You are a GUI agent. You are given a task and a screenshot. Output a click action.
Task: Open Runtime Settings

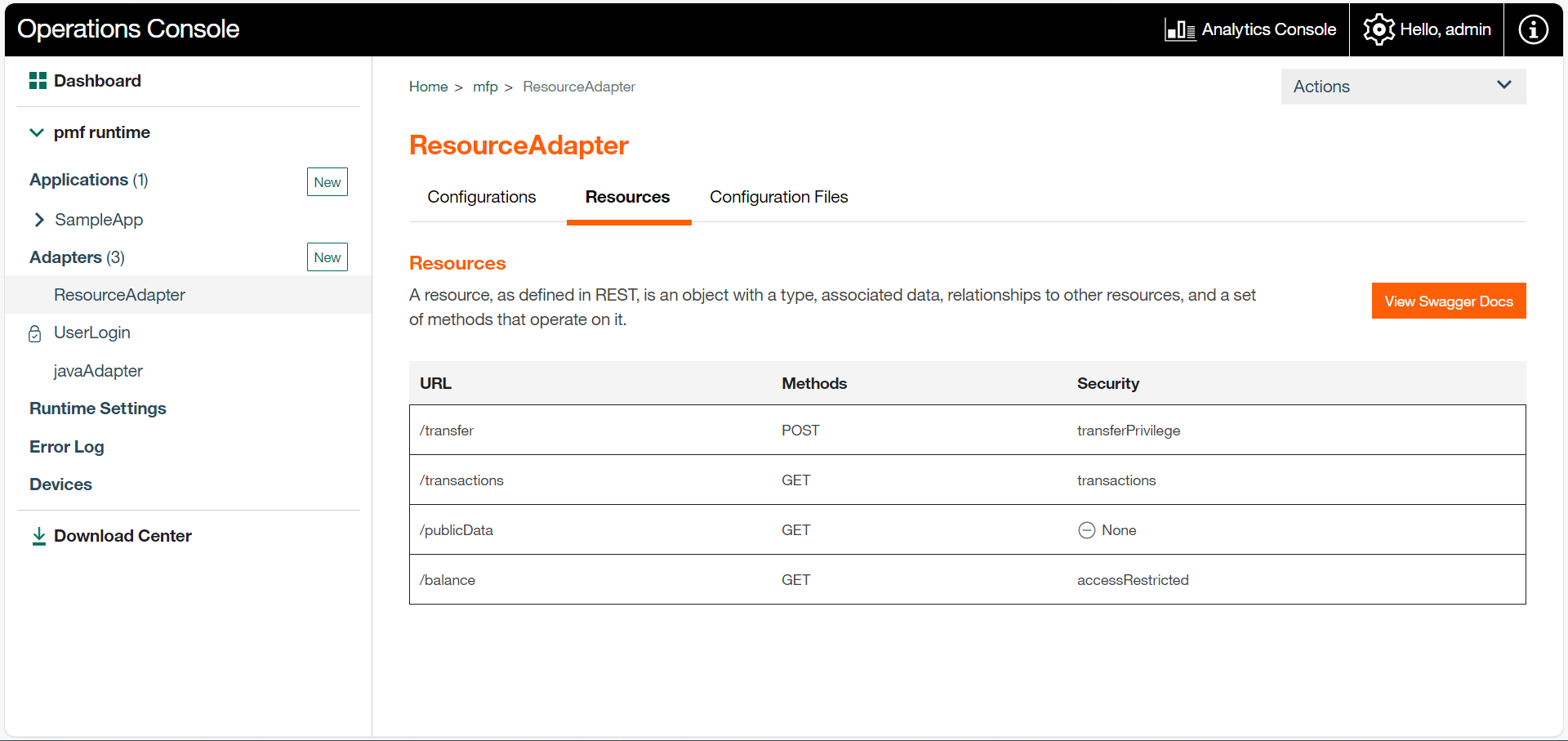point(98,408)
